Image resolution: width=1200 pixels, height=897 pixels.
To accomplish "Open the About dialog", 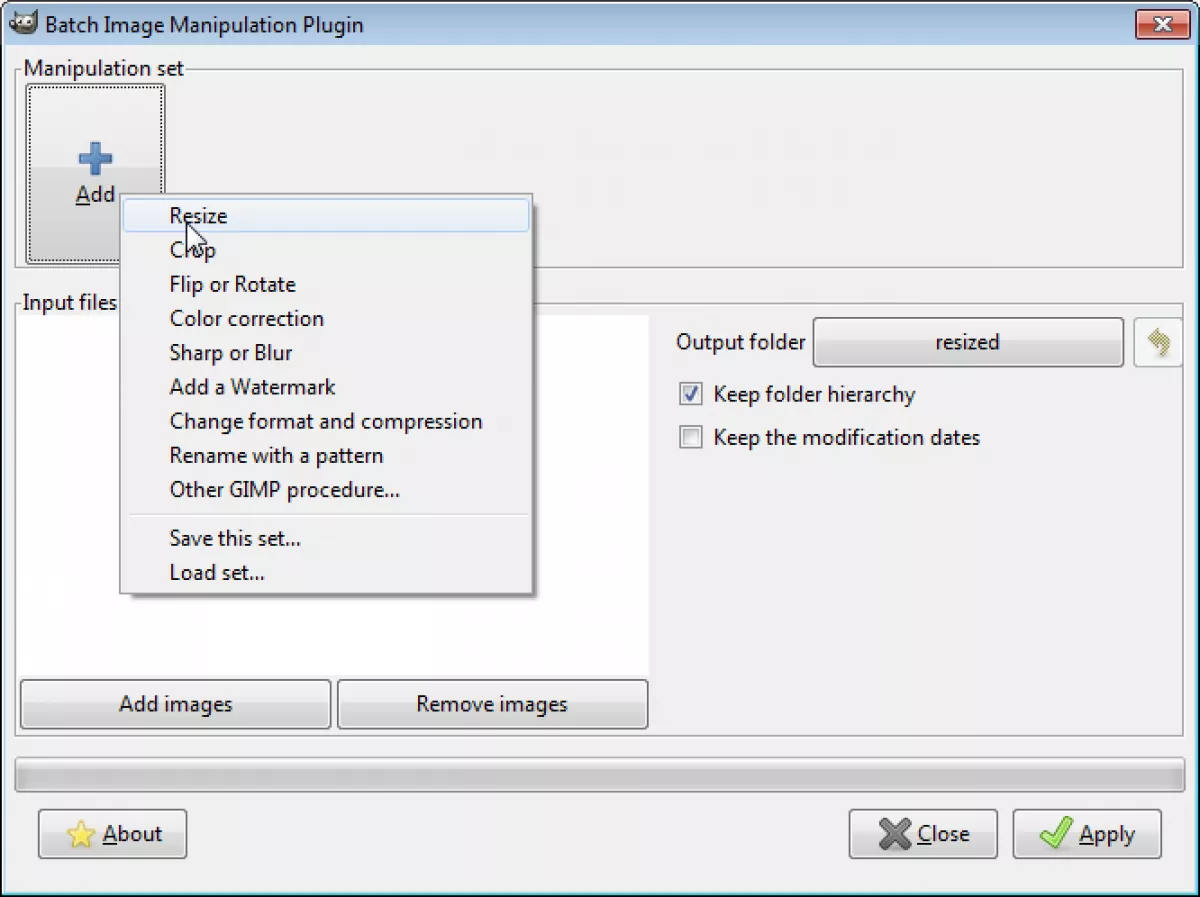I will pyautogui.click(x=113, y=834).
